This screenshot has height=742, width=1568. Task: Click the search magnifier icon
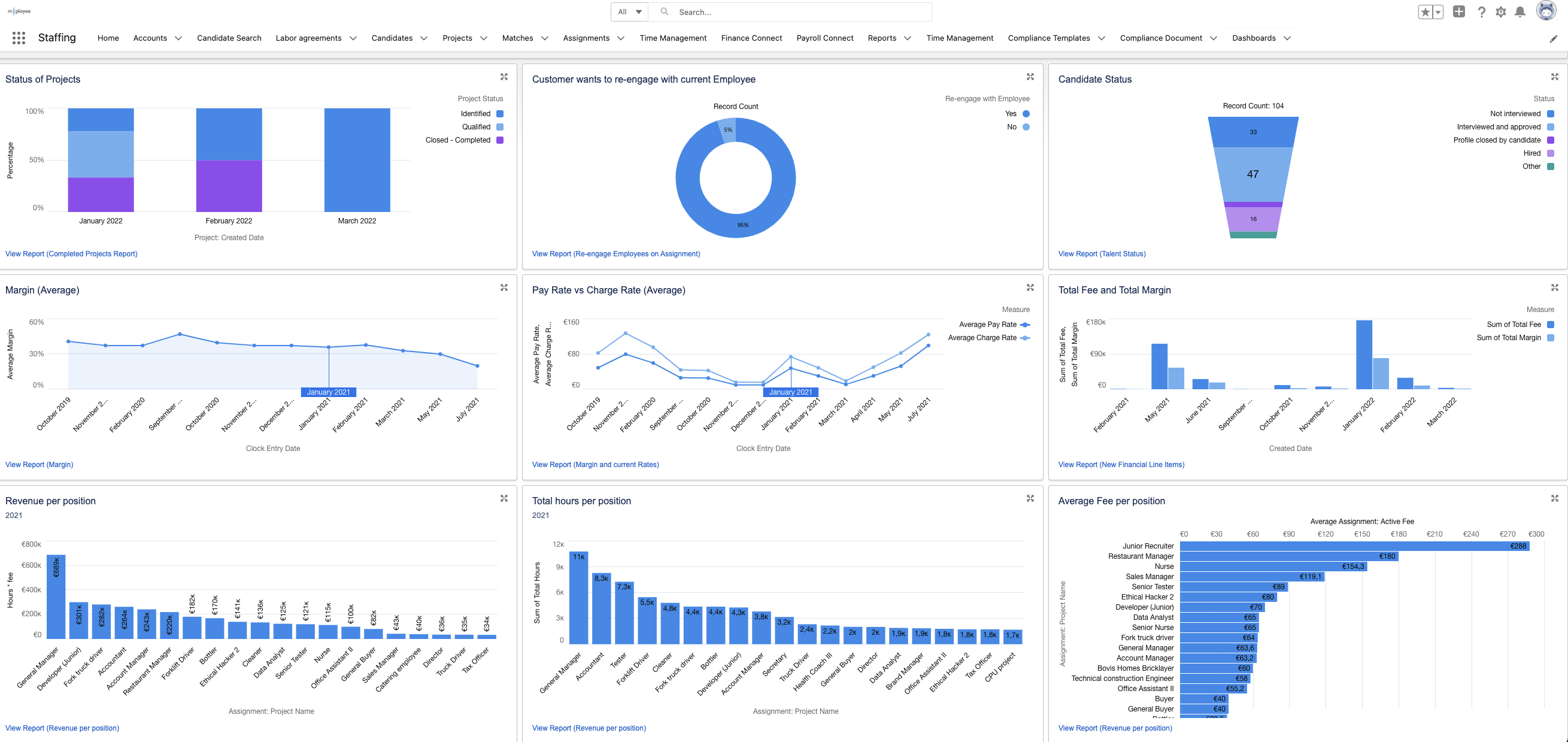pos(664,11)
